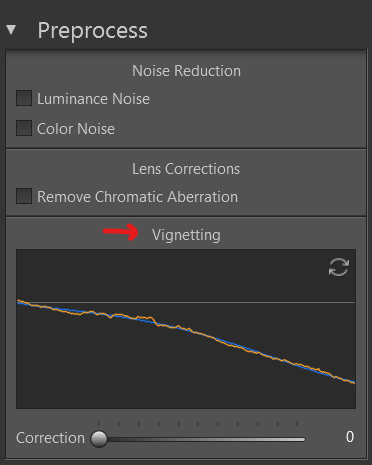The height and width of the screenshot is (465, 372).
Task: Enable the Luminance Noise checkbox
Action: 24,98
